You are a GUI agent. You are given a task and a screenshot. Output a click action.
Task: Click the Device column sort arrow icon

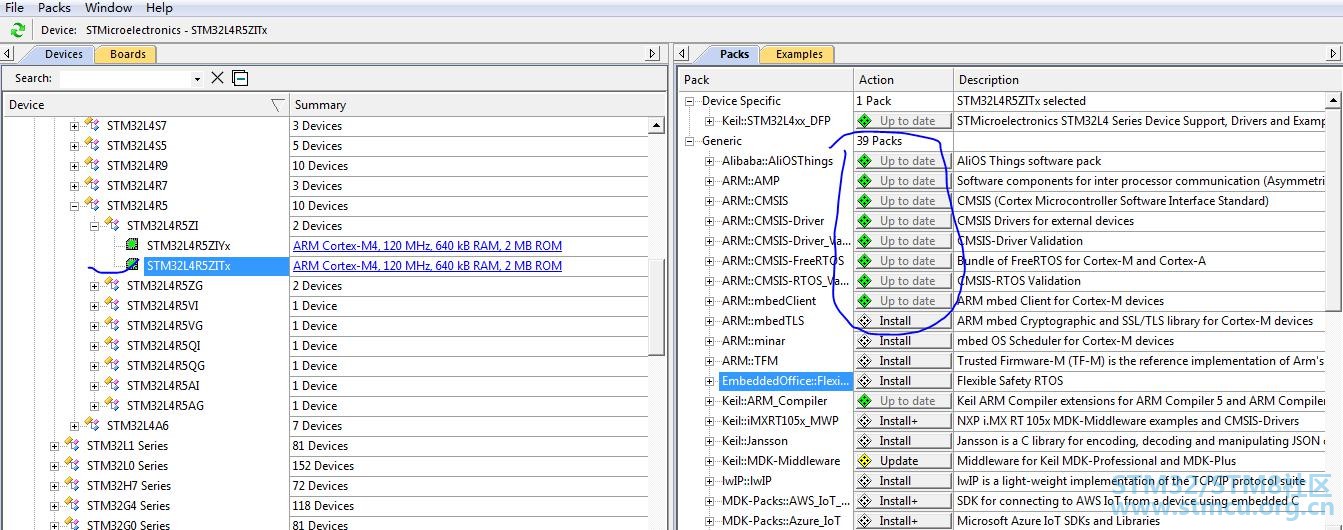[277, 105]
